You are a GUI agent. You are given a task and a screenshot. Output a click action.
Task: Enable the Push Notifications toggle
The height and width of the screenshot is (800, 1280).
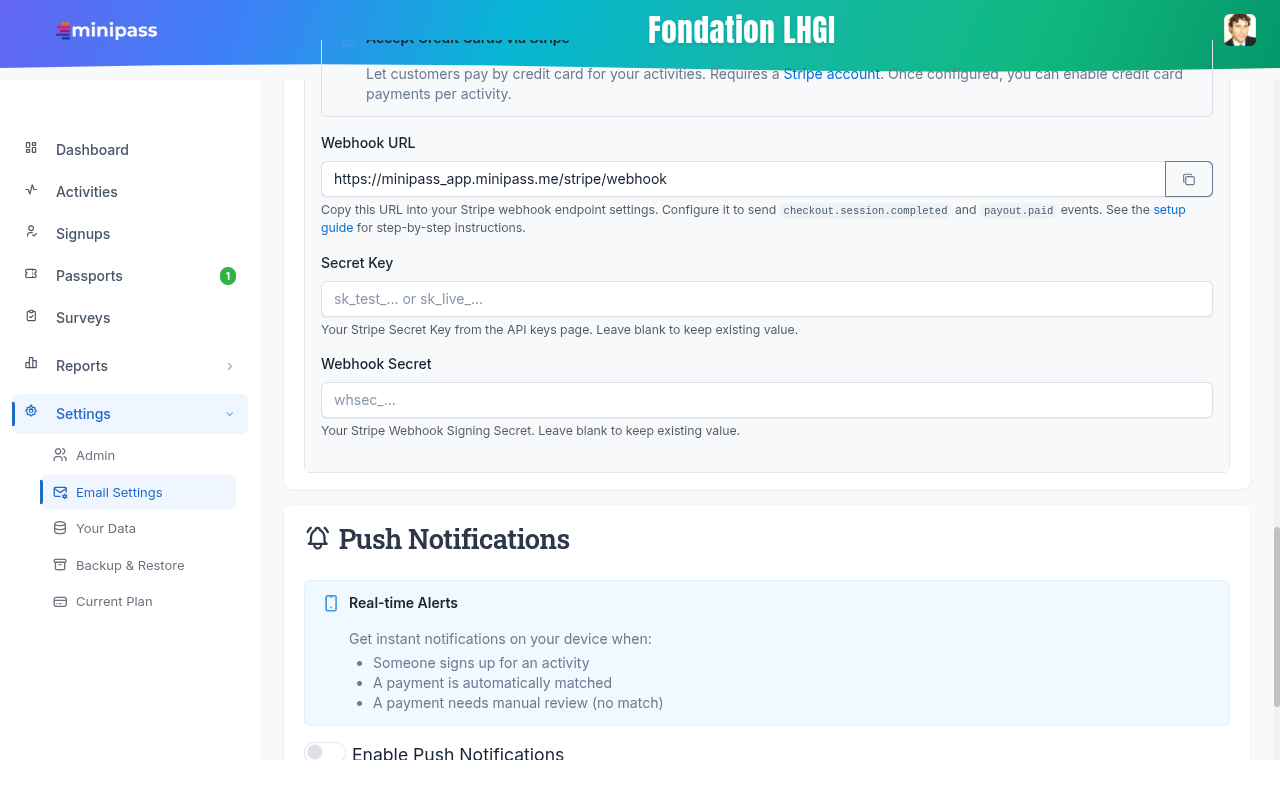325,752
